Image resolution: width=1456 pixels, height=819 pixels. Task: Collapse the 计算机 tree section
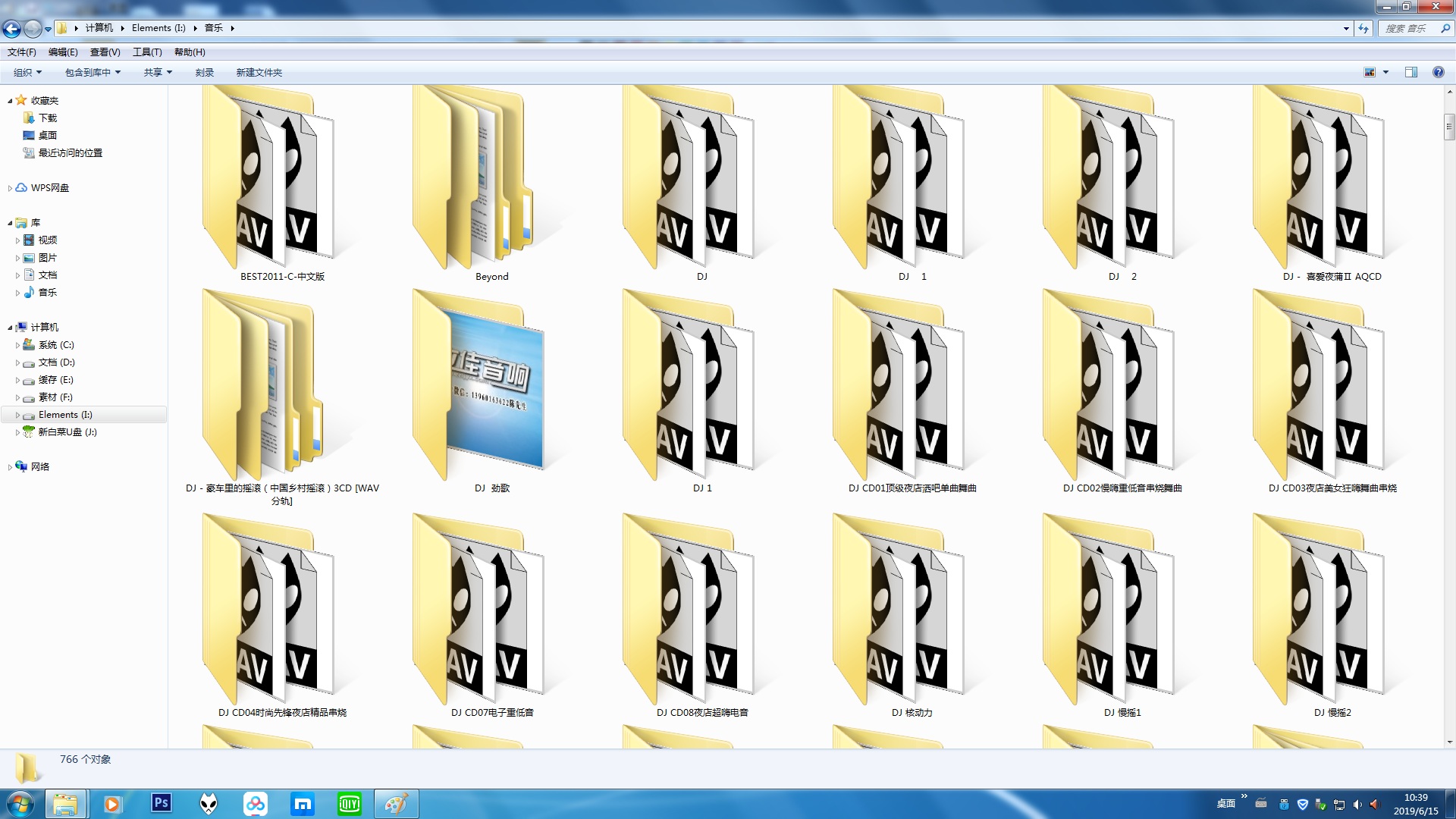pyautogui.click(x=10, y=328)
